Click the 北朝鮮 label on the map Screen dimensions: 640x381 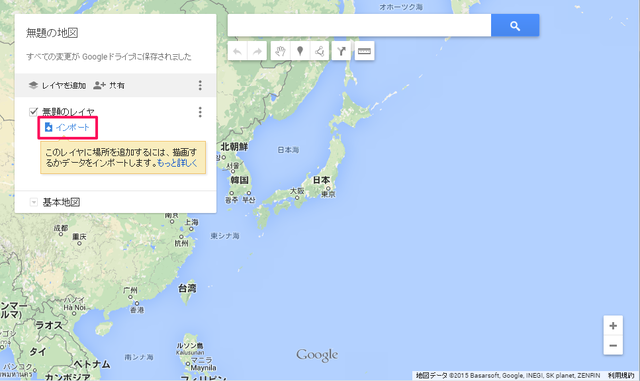pos(235,147)
